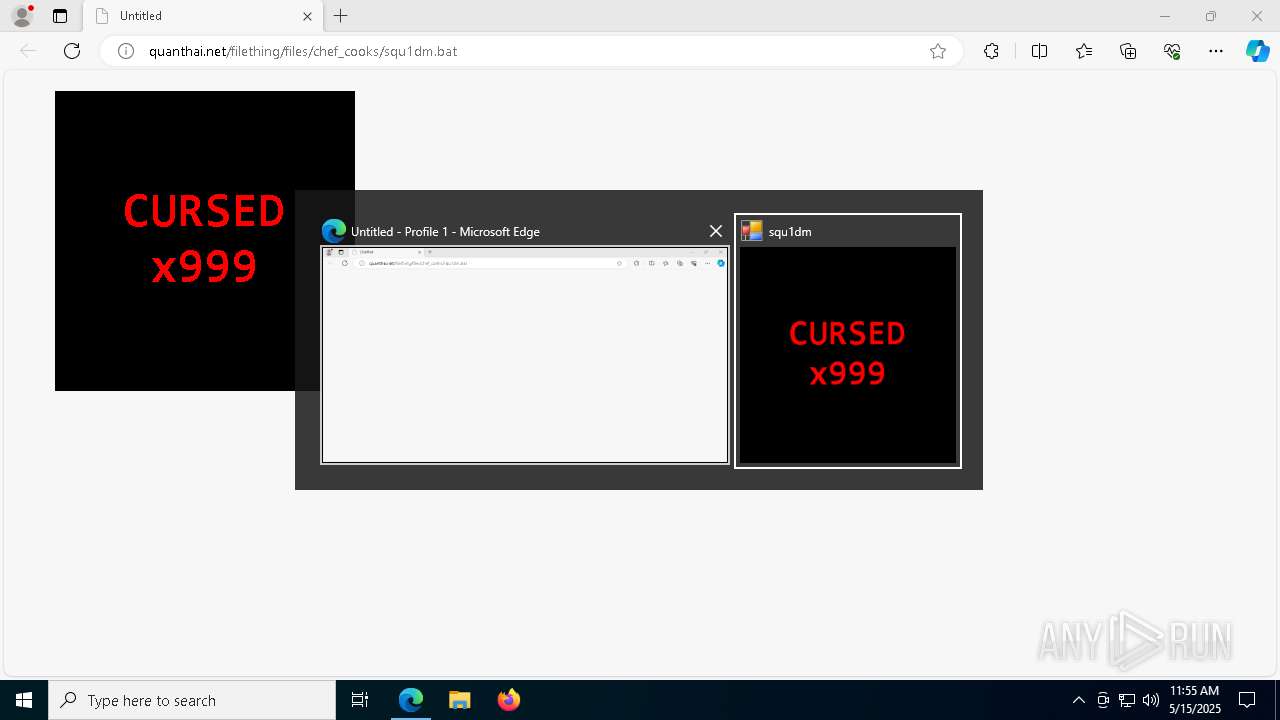Image resolution: width=1280 pixels, height=720 pixels.
Task: Open the Favorites list icon
Action: coord(1084,51)
